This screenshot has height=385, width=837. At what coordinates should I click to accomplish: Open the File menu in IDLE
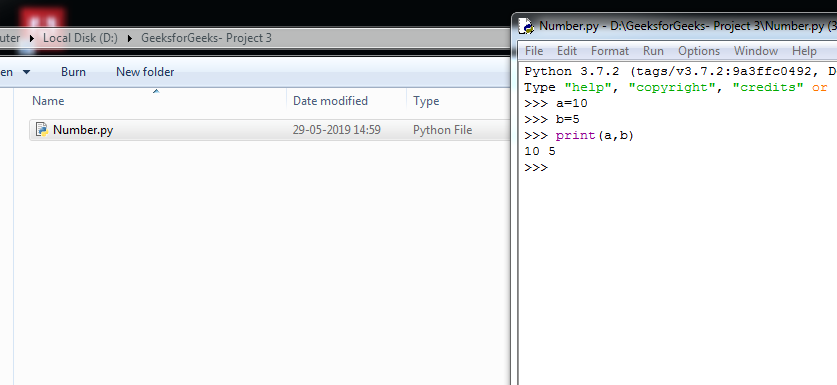pos(534,51)
